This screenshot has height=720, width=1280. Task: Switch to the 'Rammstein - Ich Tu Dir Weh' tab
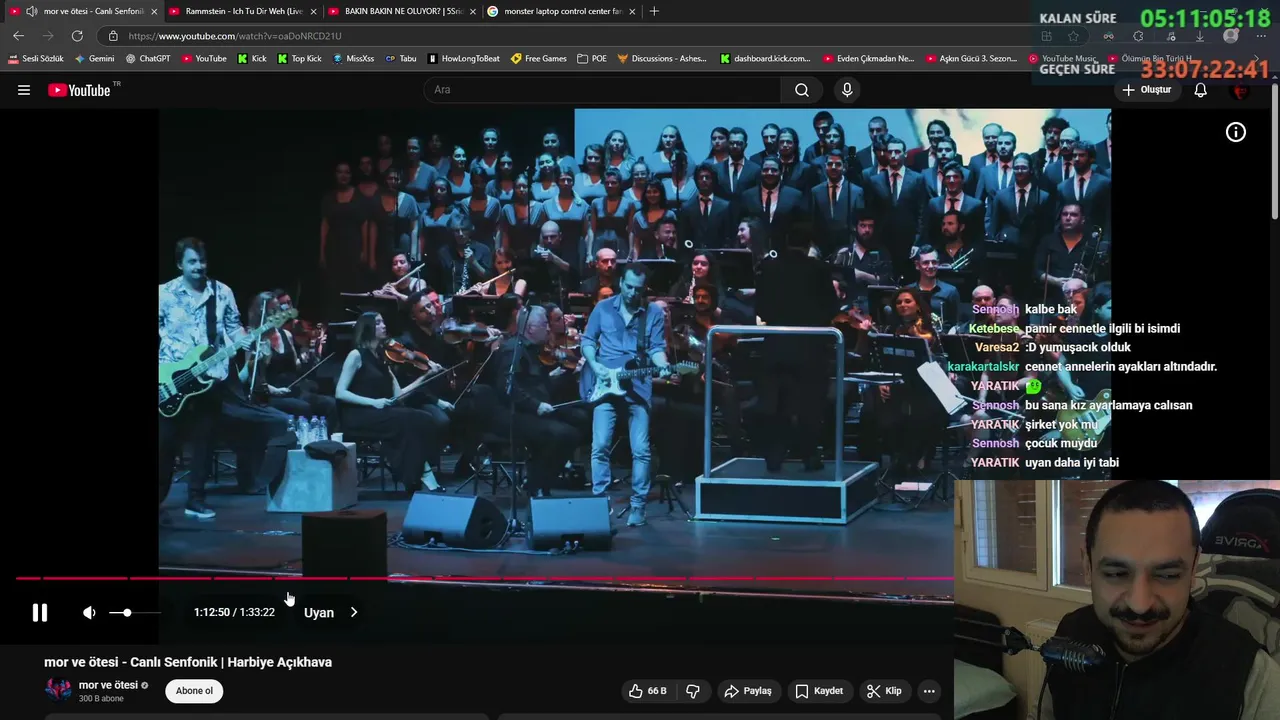click(x=244, y=11)
